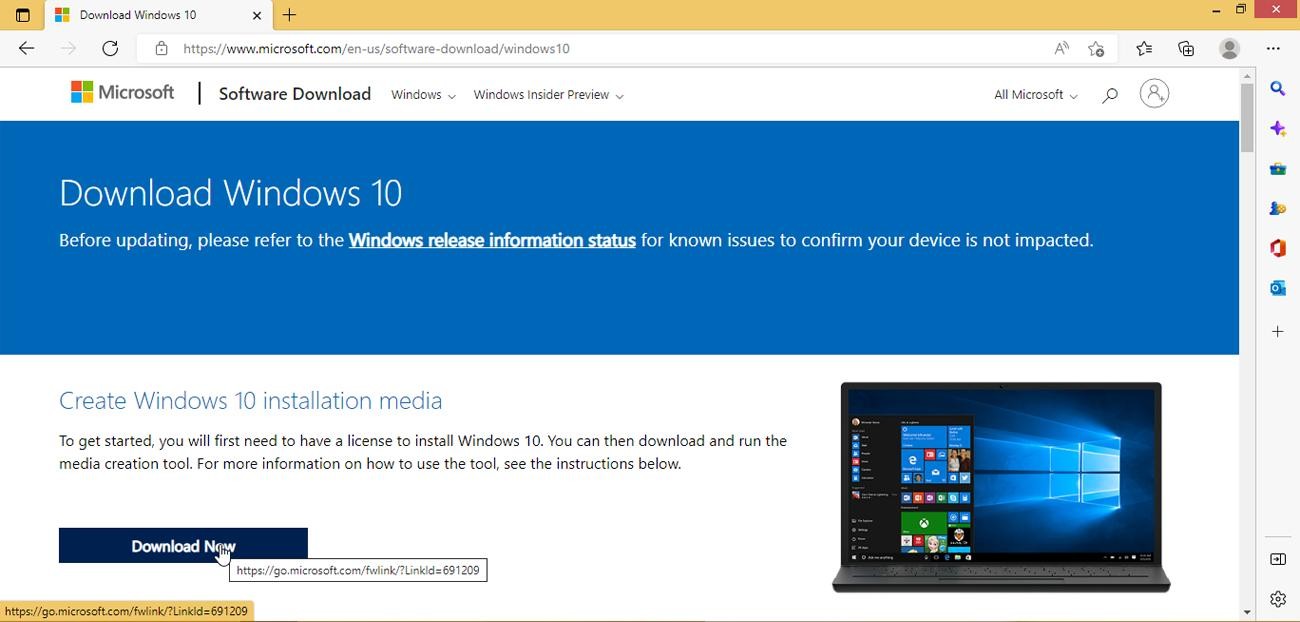The height and width of the screenshot is (622, 1300).
Task: Open Software Download home link
Action: (x=294, y=94)
